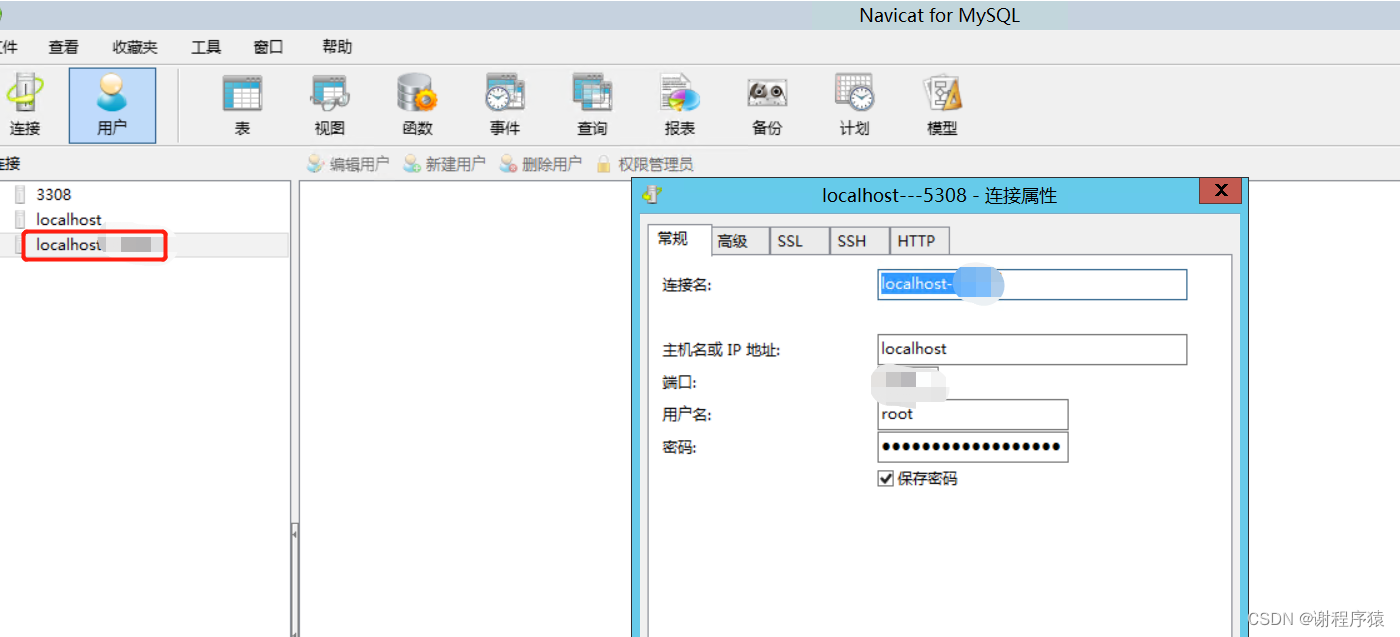1400x637 pixels.
Task: Switch to the SSH tab
Action: (x=858, y=240)
